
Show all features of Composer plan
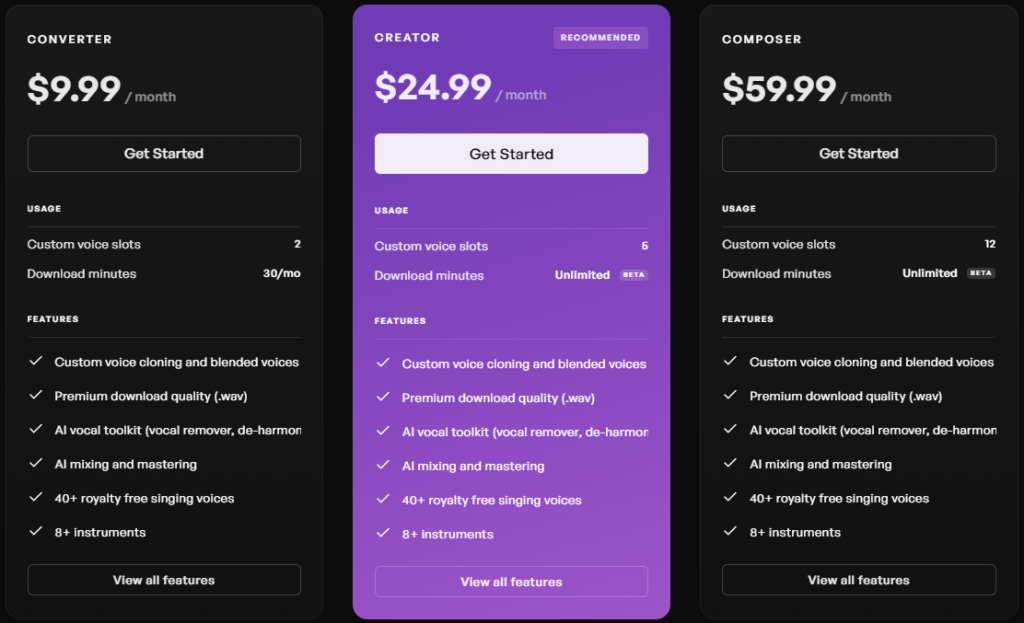click(x=859, y=580)
